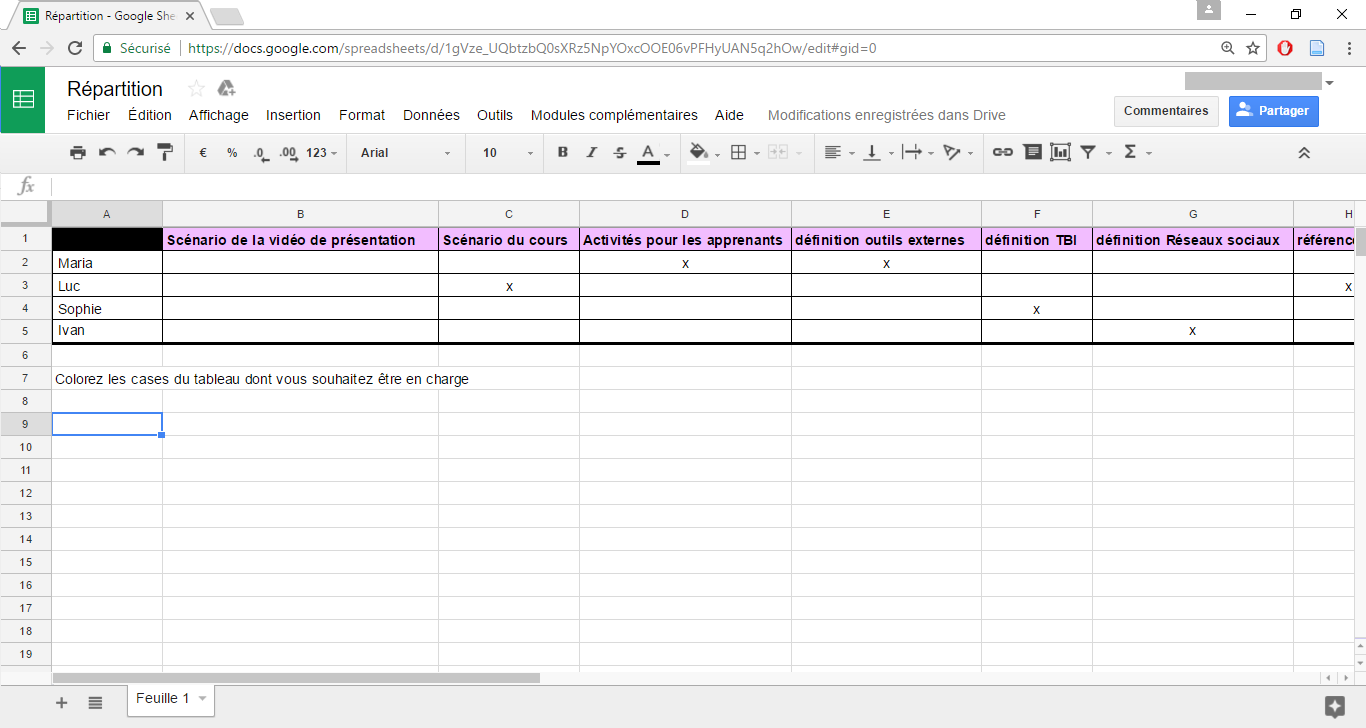The height and width of the screenshot is (728, 1366).
Task: Click the cell containing Sophie
Action: point(107,309)
